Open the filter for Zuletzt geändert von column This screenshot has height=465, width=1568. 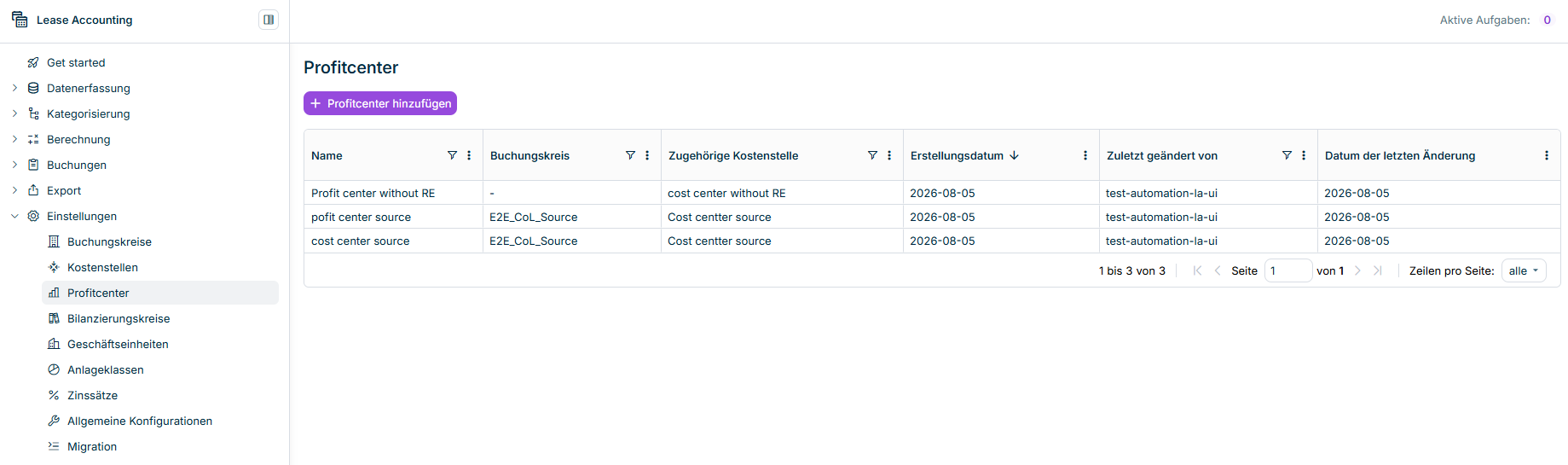point(1287,155)
